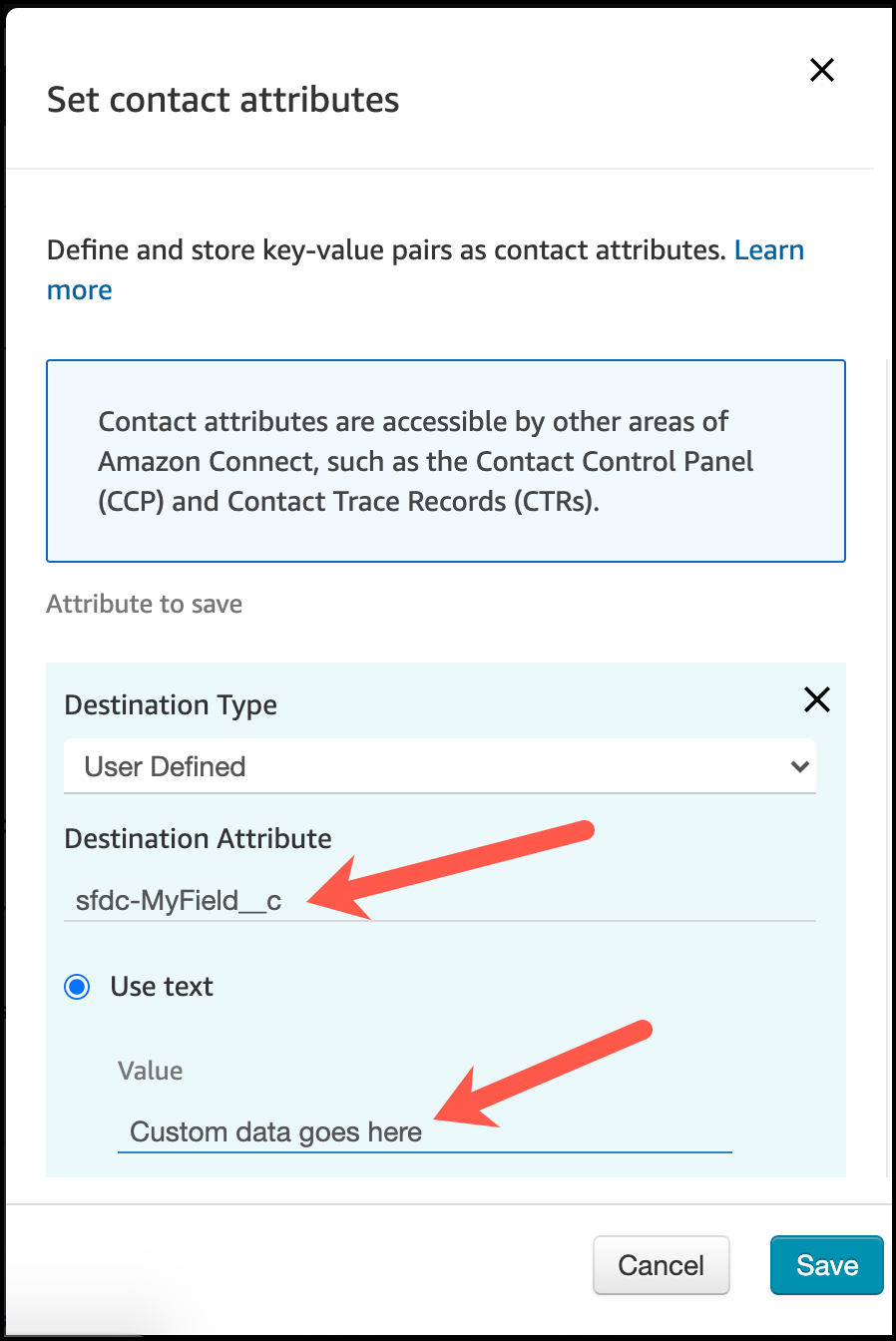Click the Attribute to save heading
The image size is (896, 1341).
pos(145,604)
